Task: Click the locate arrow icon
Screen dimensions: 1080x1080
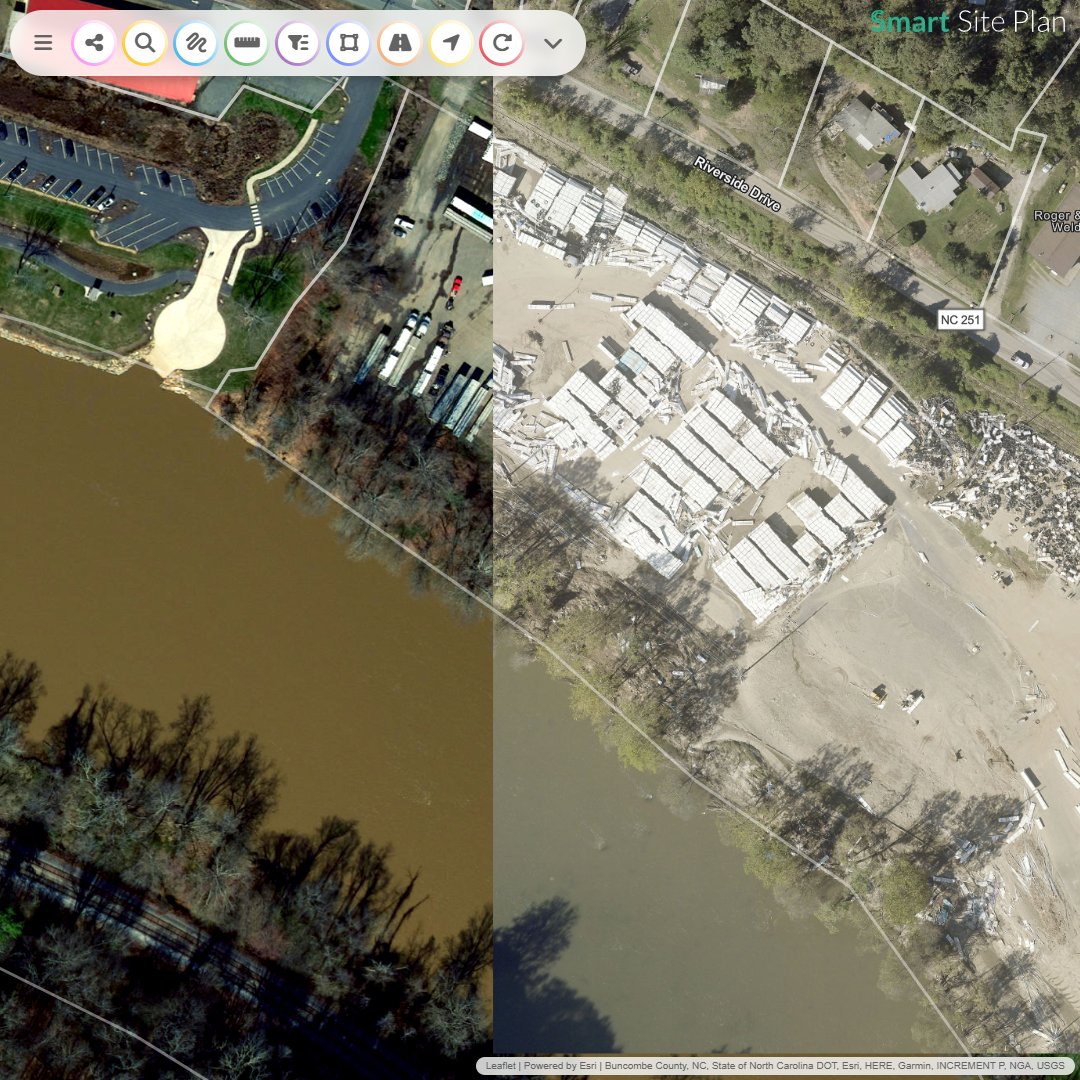Action: pos(450,43)
